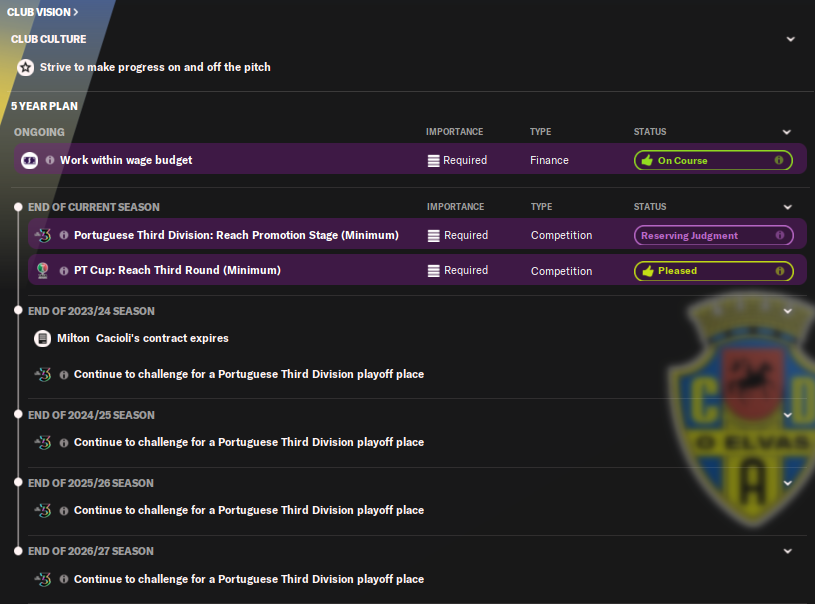Click the star icon beside Strive to make progress
This screenshot has height=604, width=815.
(25, 68)
